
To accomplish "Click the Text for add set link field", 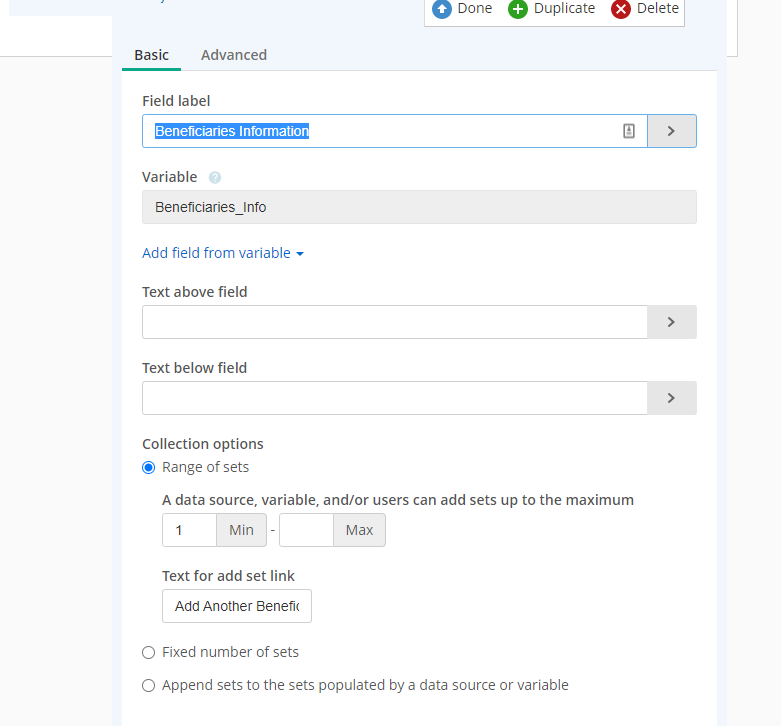I will tap(237, 606).
